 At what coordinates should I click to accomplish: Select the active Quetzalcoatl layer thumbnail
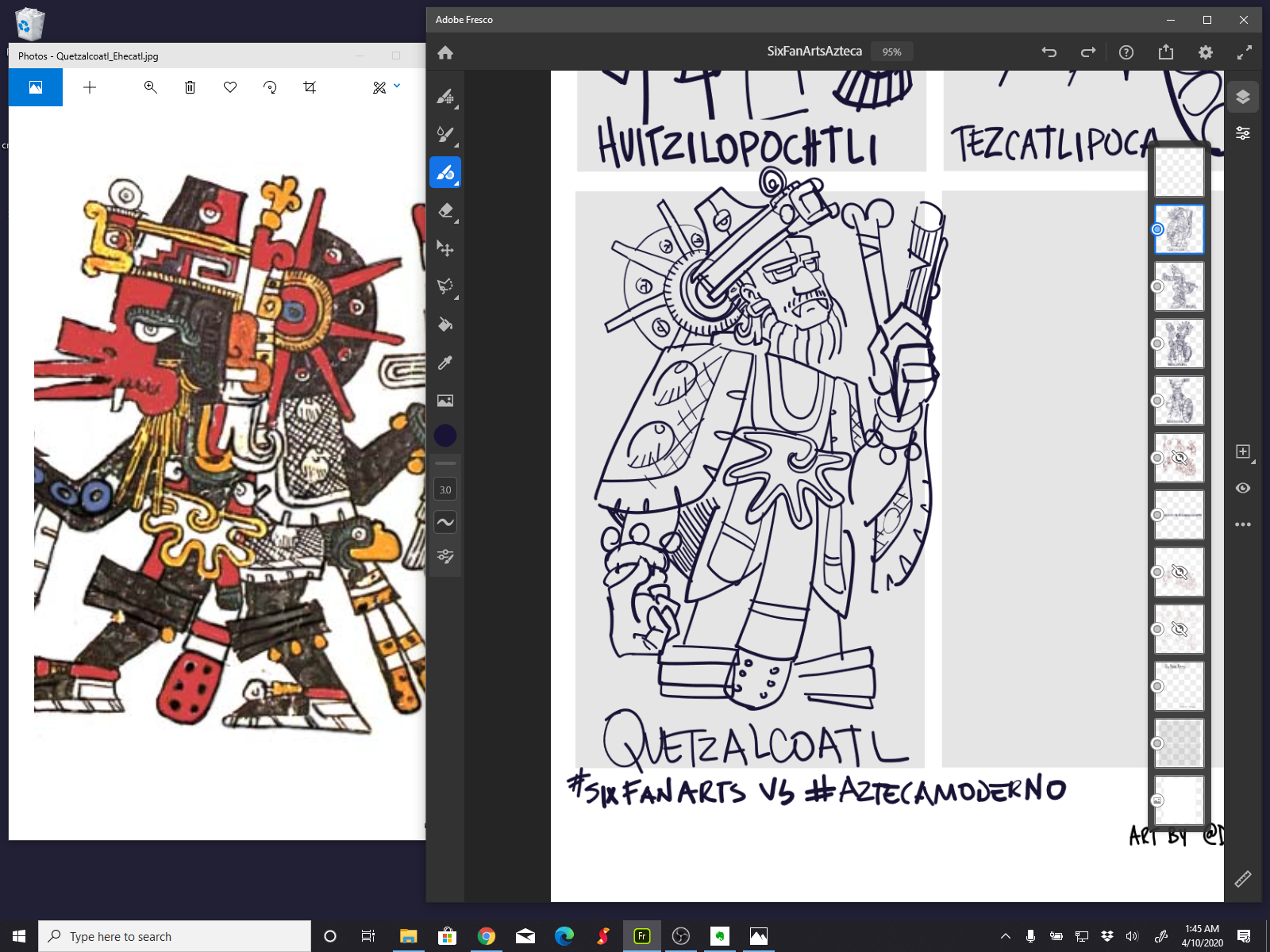[1179, 229]
